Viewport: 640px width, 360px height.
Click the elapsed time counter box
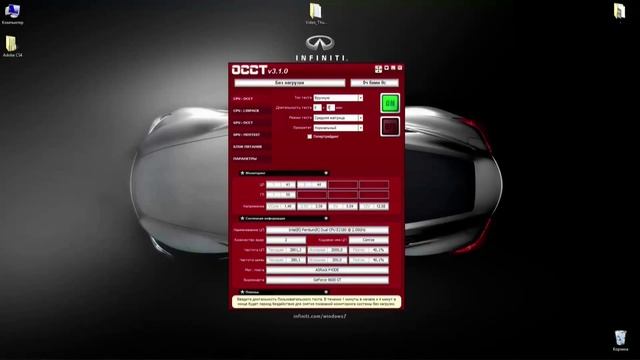pos(374,83)
